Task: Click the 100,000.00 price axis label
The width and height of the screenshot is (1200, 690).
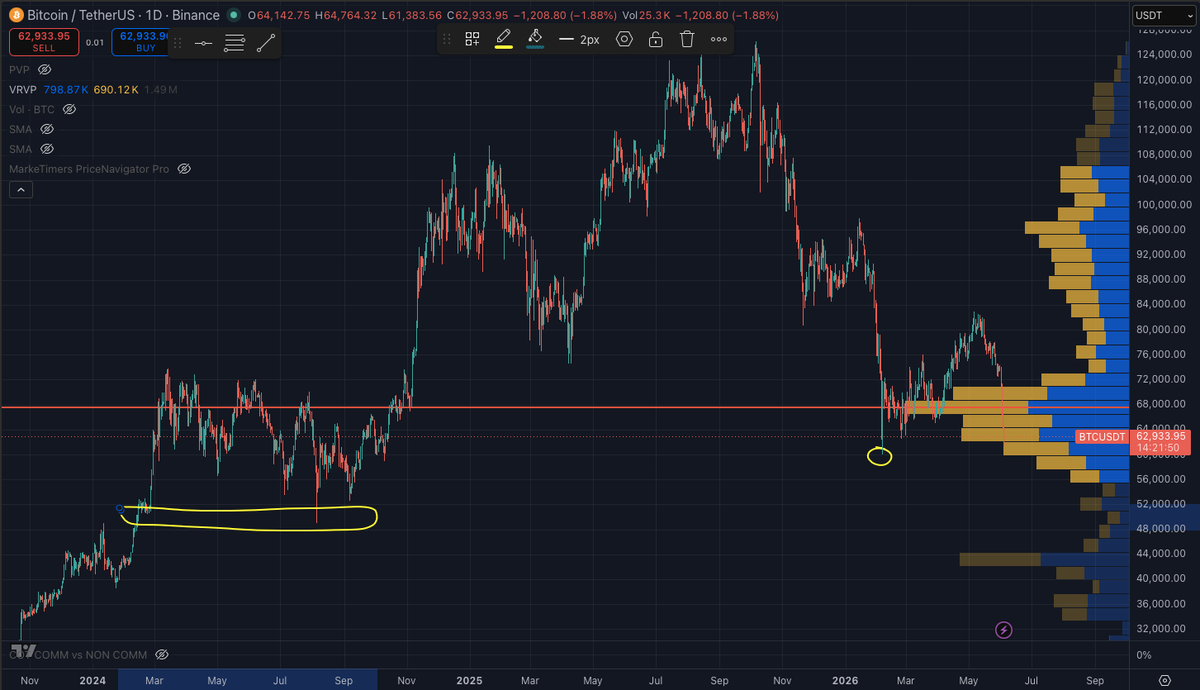Action: click(x=1164, y=204)
